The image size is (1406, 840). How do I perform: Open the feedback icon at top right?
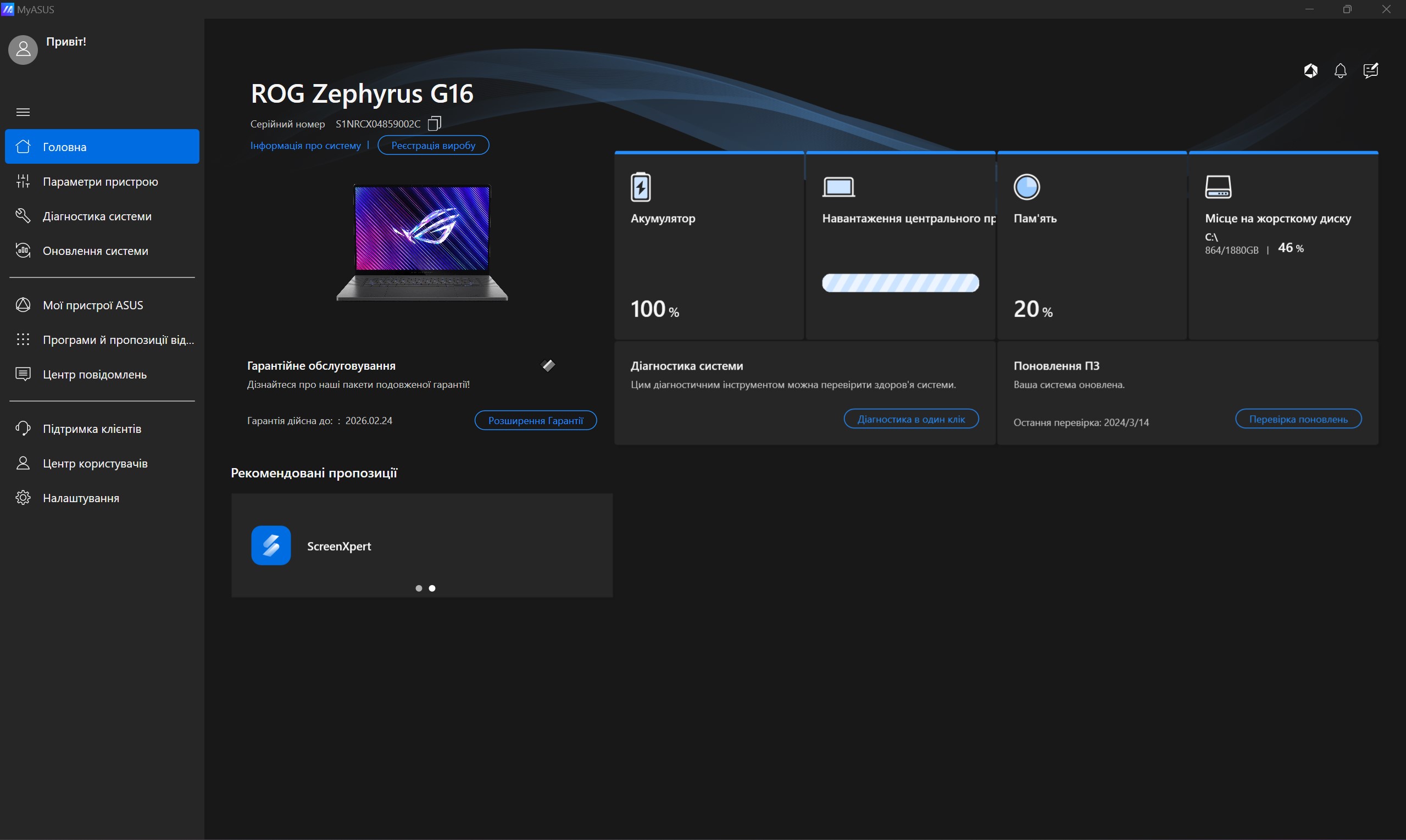(1370, 71)
